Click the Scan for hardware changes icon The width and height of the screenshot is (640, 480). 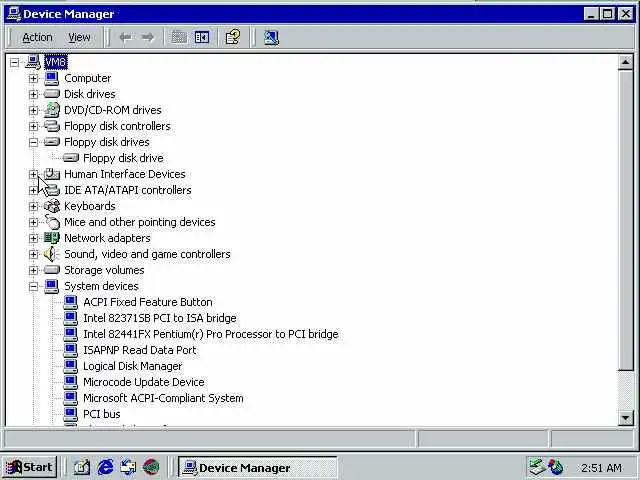pos(271,38)
